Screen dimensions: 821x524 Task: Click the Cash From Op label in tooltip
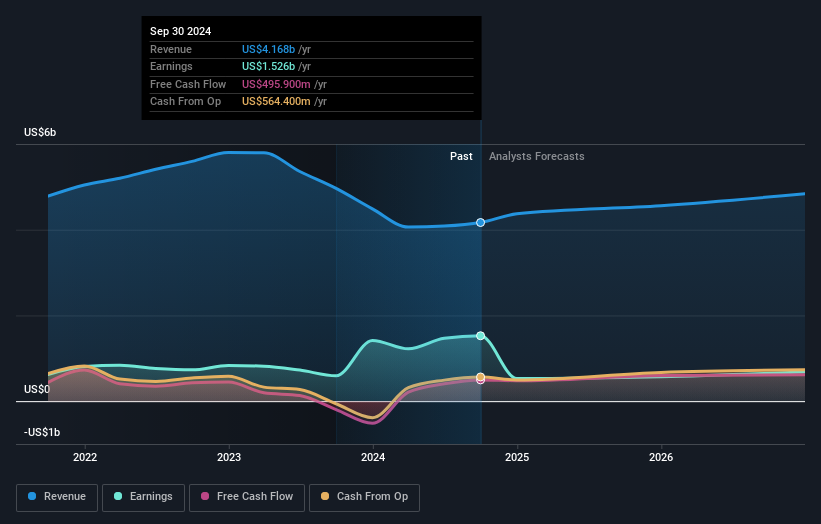(x=185, y=102)
